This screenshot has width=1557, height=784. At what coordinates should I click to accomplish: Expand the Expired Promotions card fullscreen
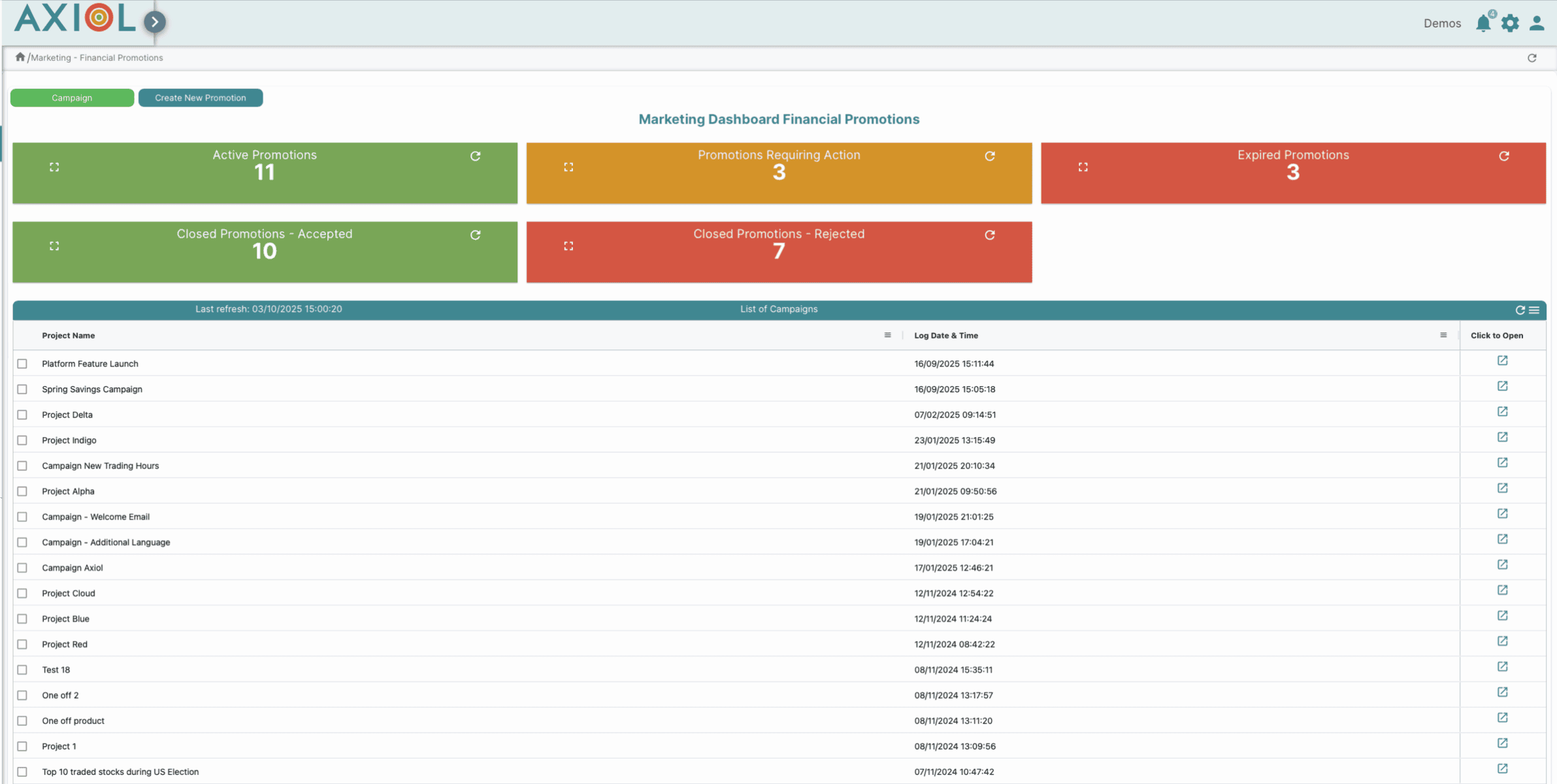click(x=1083, y=167)
